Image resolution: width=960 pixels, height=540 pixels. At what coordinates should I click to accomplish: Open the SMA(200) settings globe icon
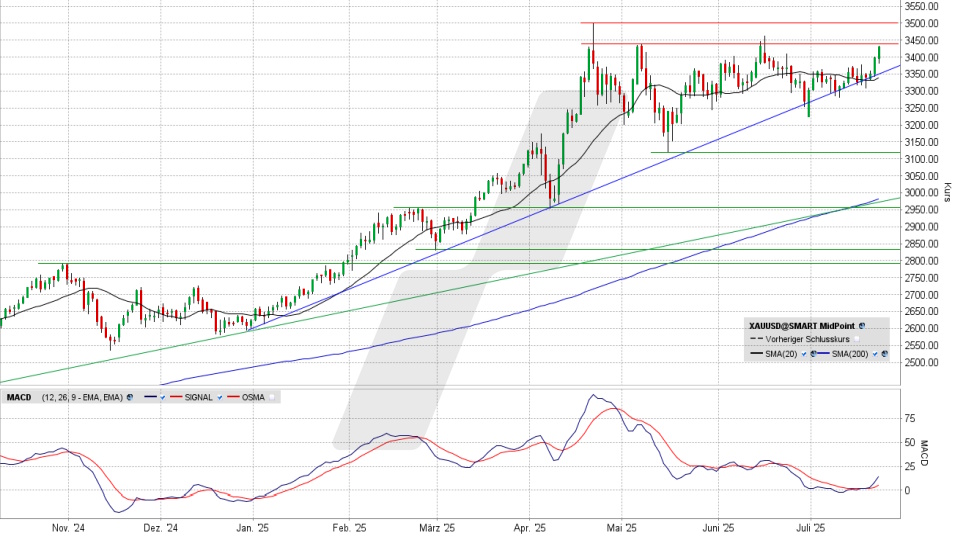[885, 354]
